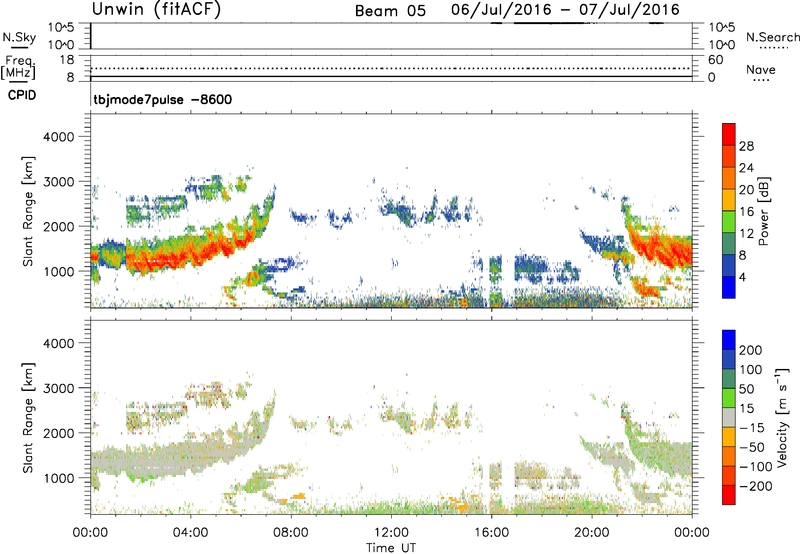
Task: Click the blue 4–8 dB Power colorbar segment
Action: pos(729,266)
